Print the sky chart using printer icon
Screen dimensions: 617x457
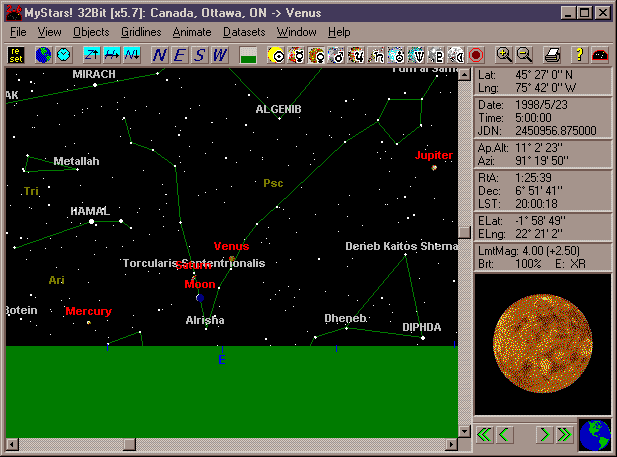click(x=551, y=54)
